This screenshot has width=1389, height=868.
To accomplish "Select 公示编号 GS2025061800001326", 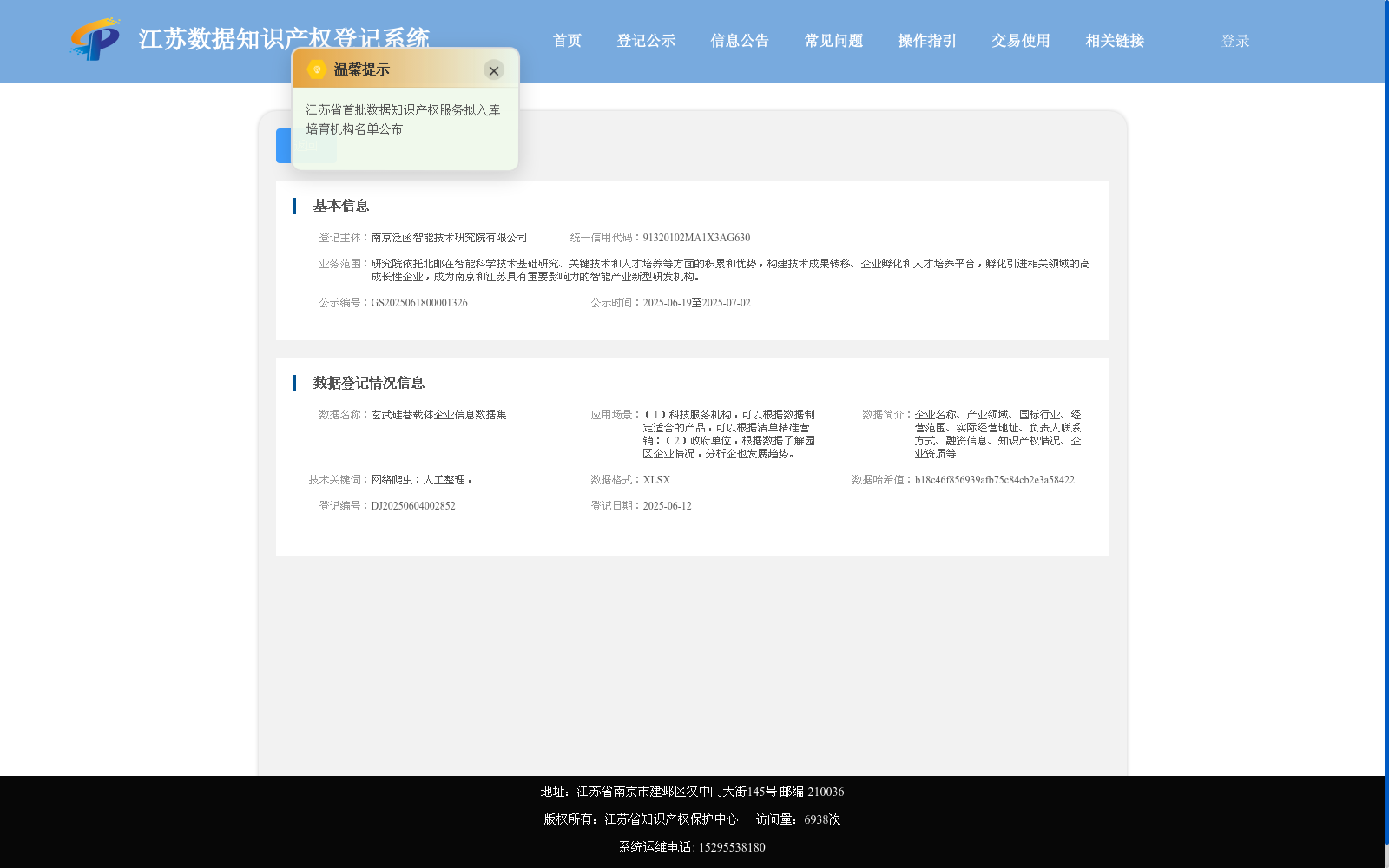I will (x=419, y=303).
